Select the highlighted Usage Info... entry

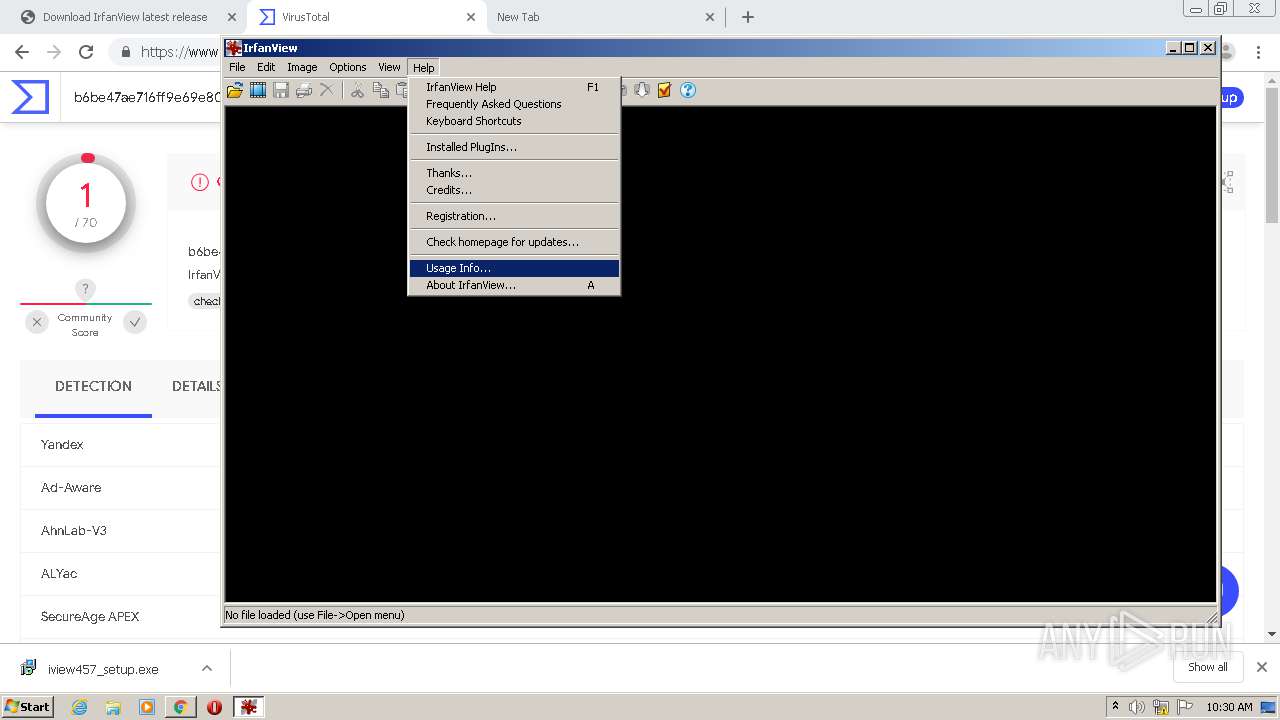tap(515, 268)
